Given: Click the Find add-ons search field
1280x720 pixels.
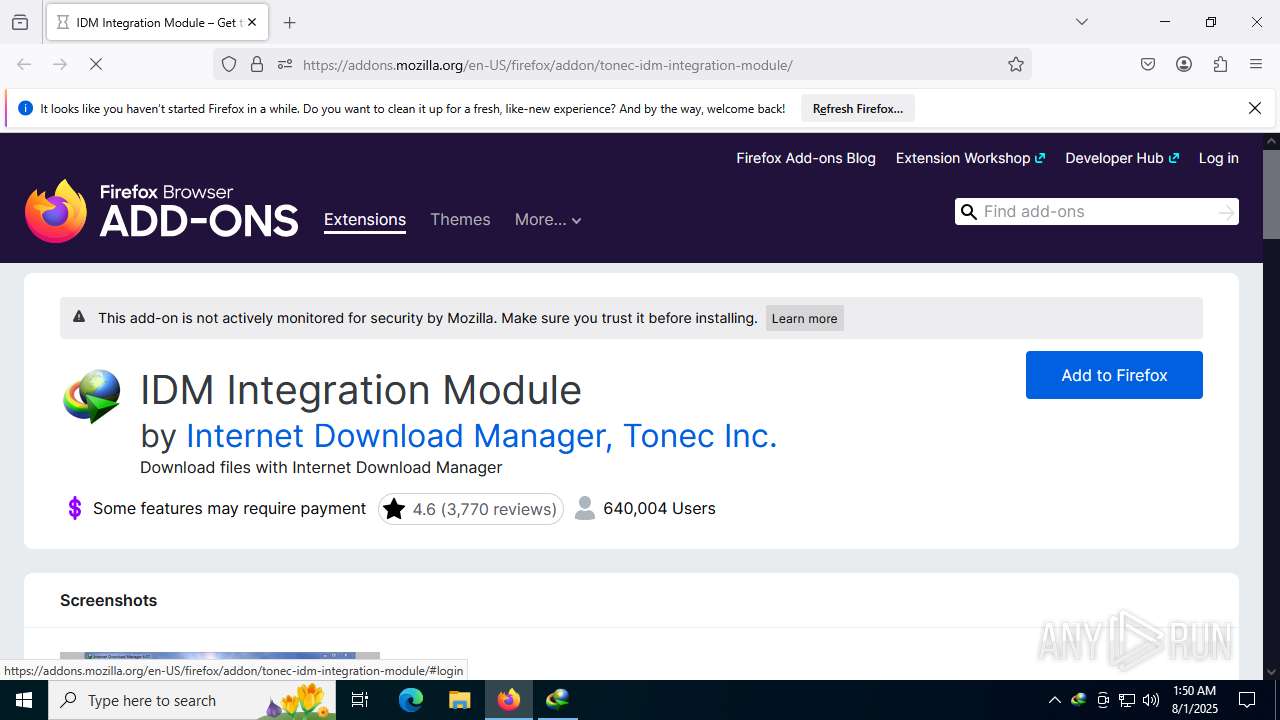Looking at the screenshot, I should click(x=1097, y=211).
